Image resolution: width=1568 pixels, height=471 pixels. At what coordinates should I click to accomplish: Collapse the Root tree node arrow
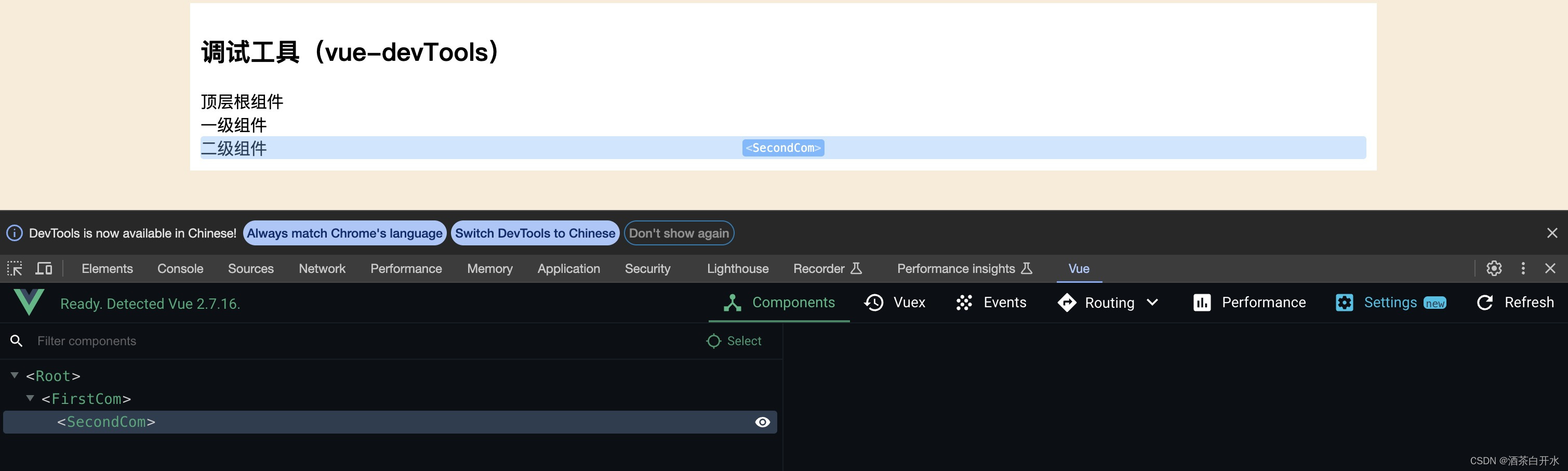15,375
